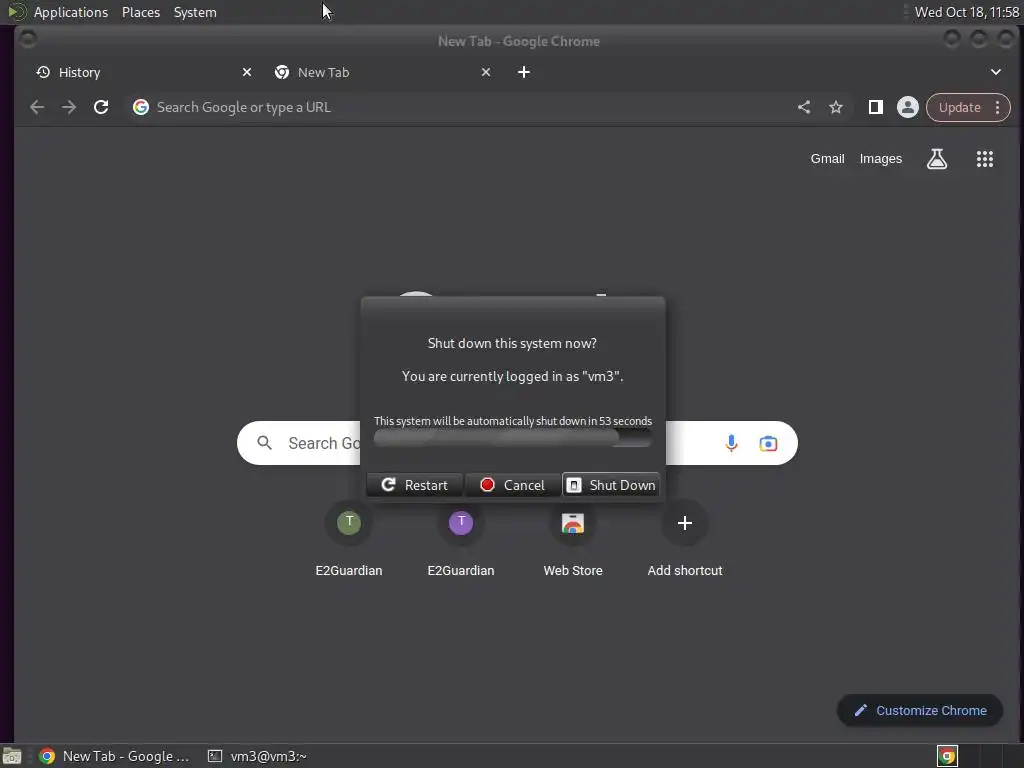The image size is (1024, 768).
Task: Open Chrome's three-dot menu
Action: (x=997, y=107)
